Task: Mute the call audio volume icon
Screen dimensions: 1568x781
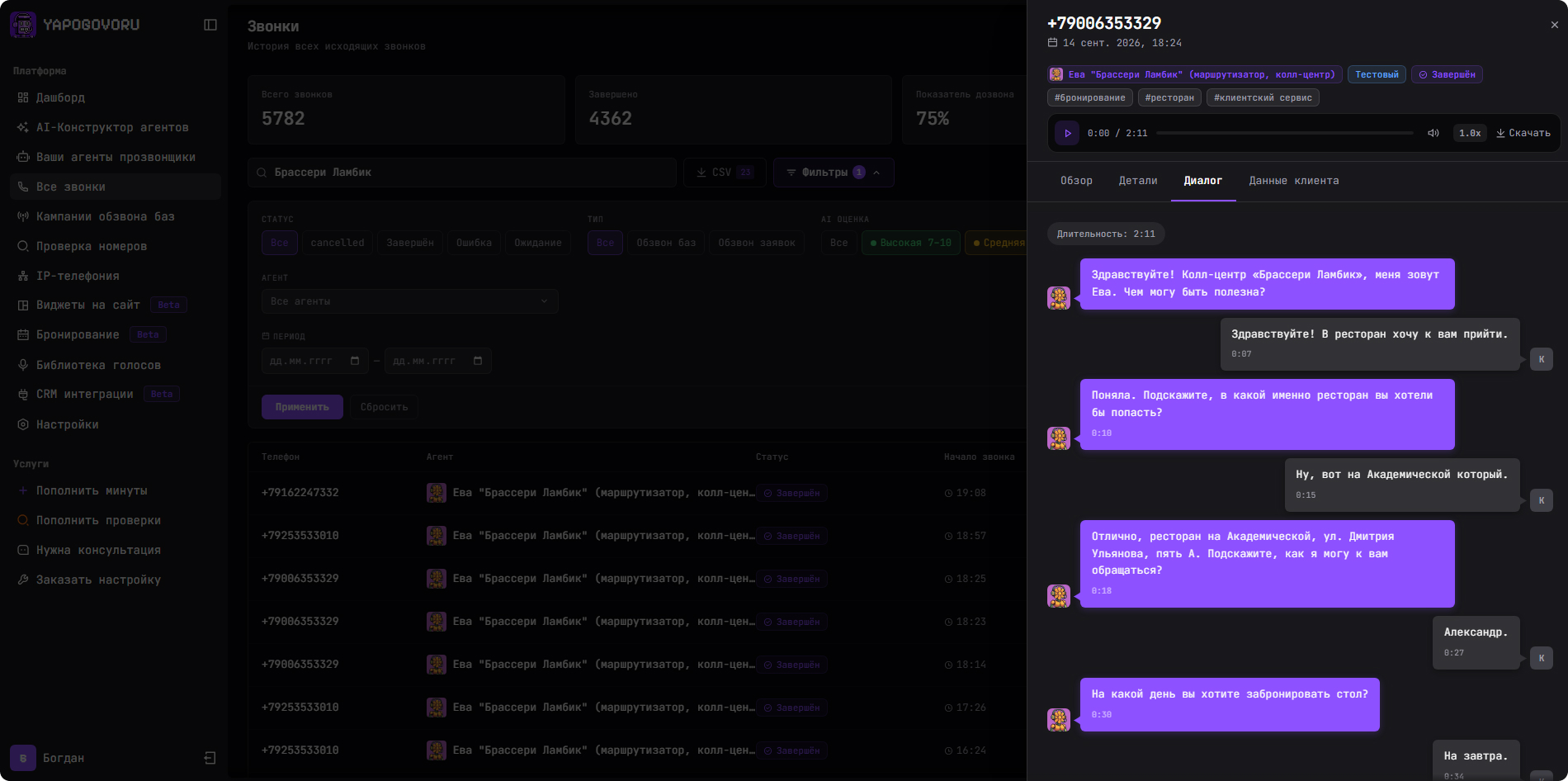Action: pos(1433,133)
